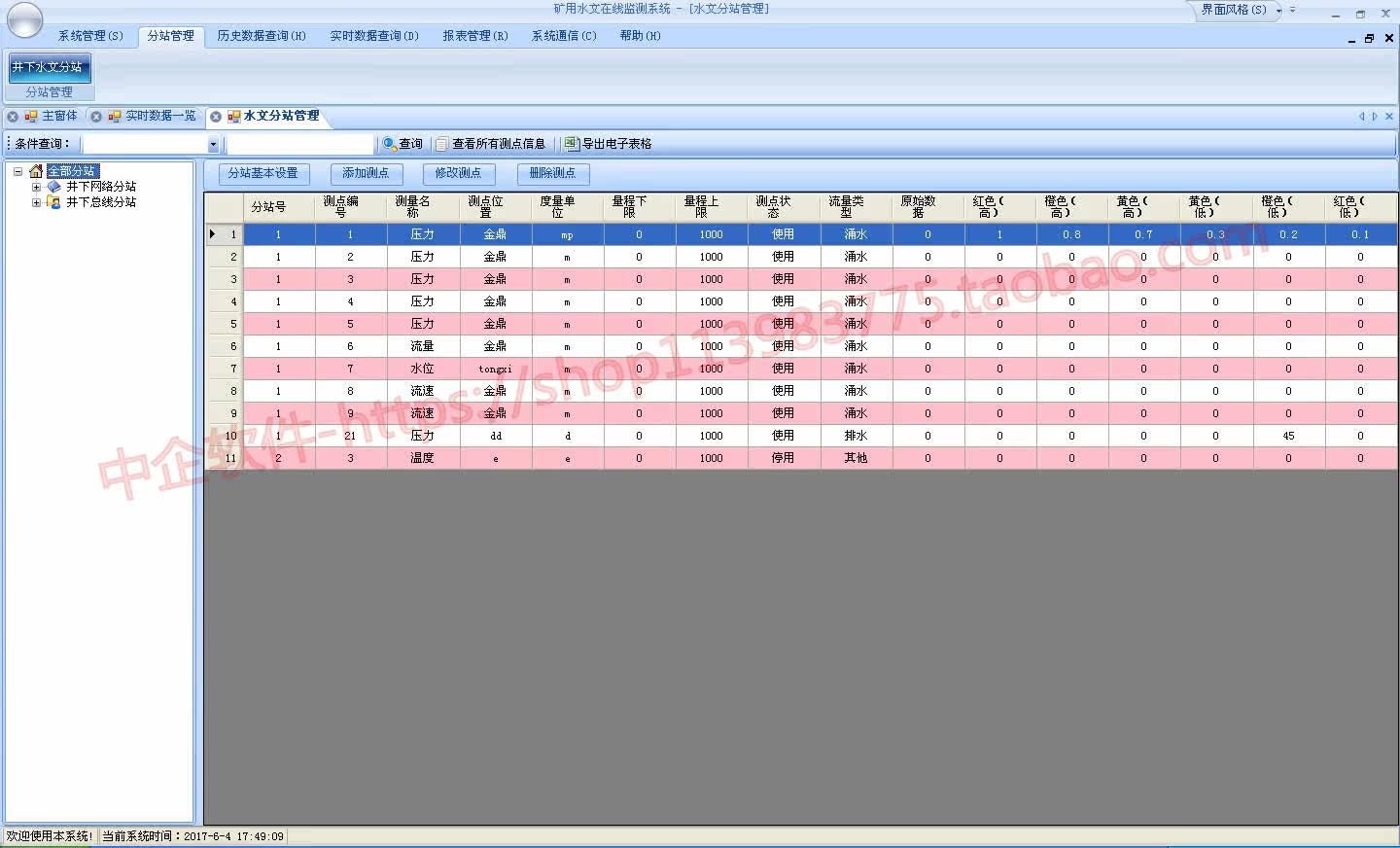Open the 帮助(H) menu

[x=640, y=36]
